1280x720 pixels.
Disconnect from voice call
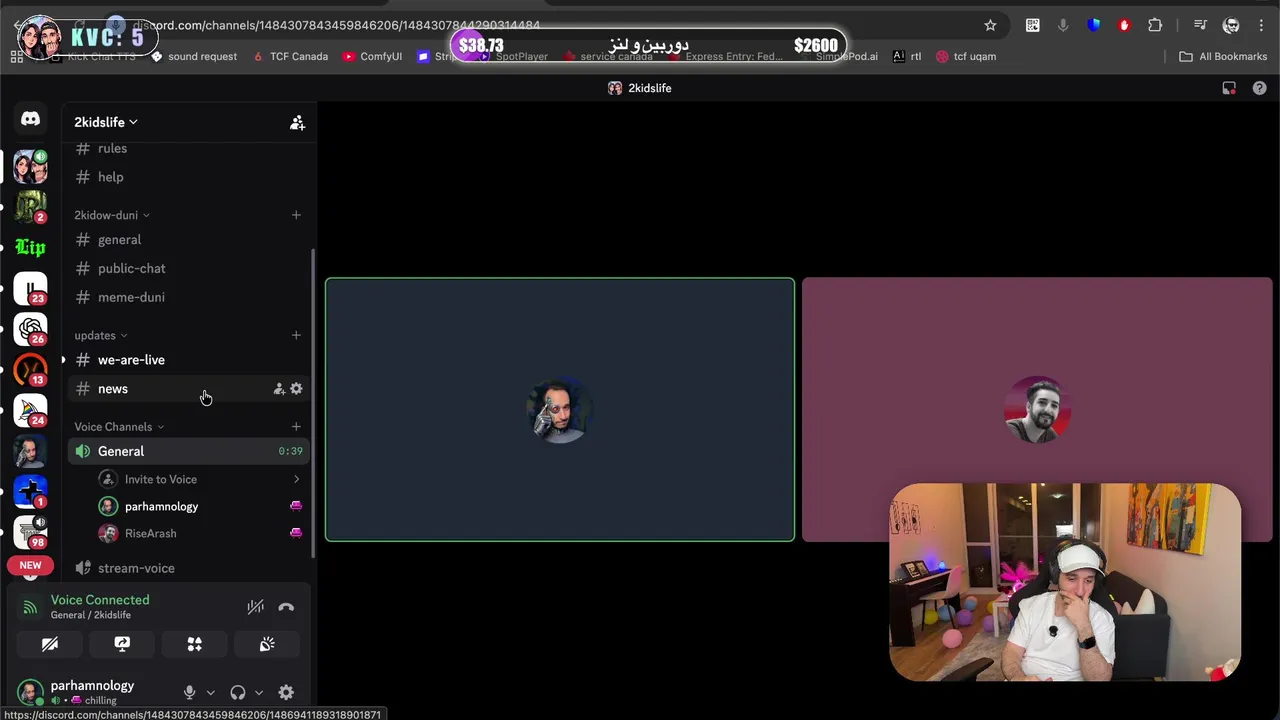pos(286,607)
